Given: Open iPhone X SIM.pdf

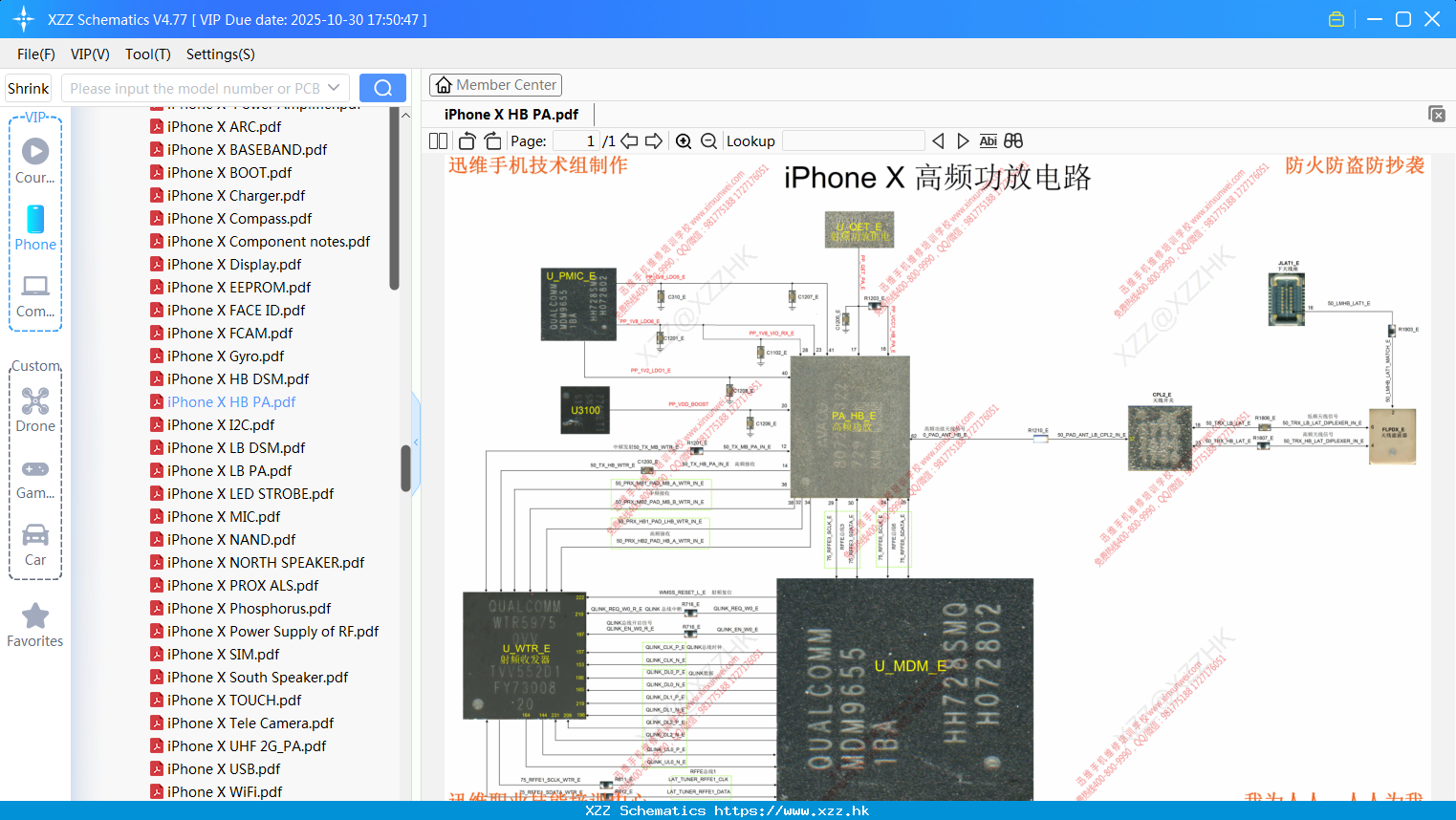Looking at the screenshot, I should click(224, 654).
